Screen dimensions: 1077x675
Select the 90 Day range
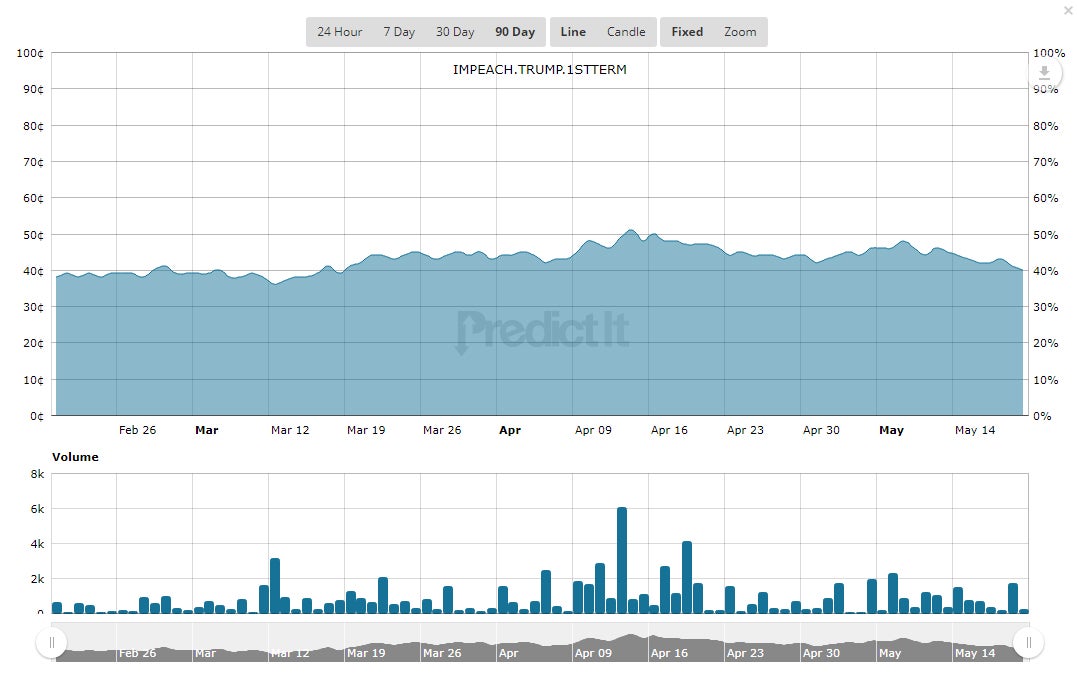pos(515,32)
